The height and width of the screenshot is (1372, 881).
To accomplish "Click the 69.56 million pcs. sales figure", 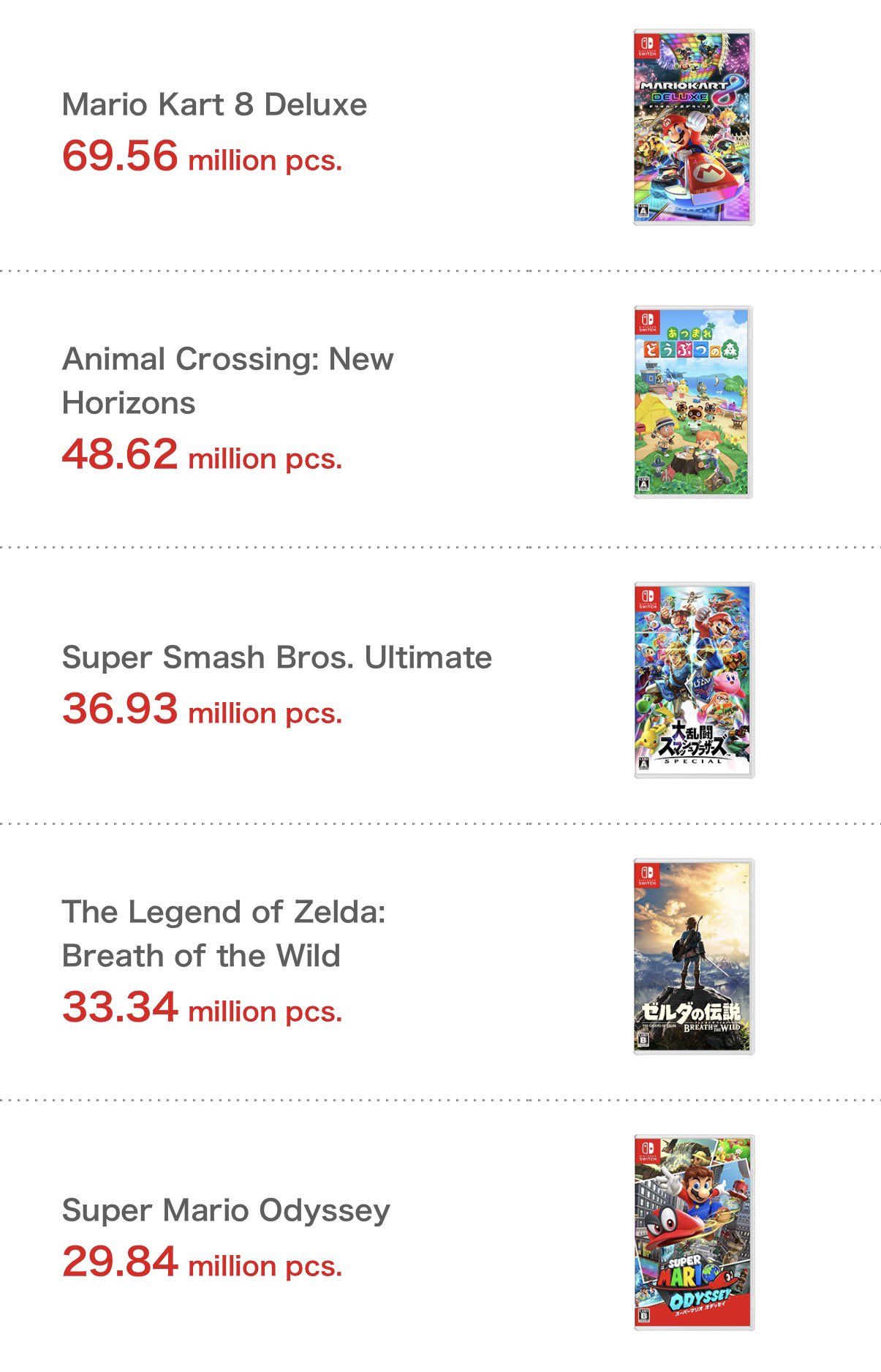I will [x=202, y=157].
